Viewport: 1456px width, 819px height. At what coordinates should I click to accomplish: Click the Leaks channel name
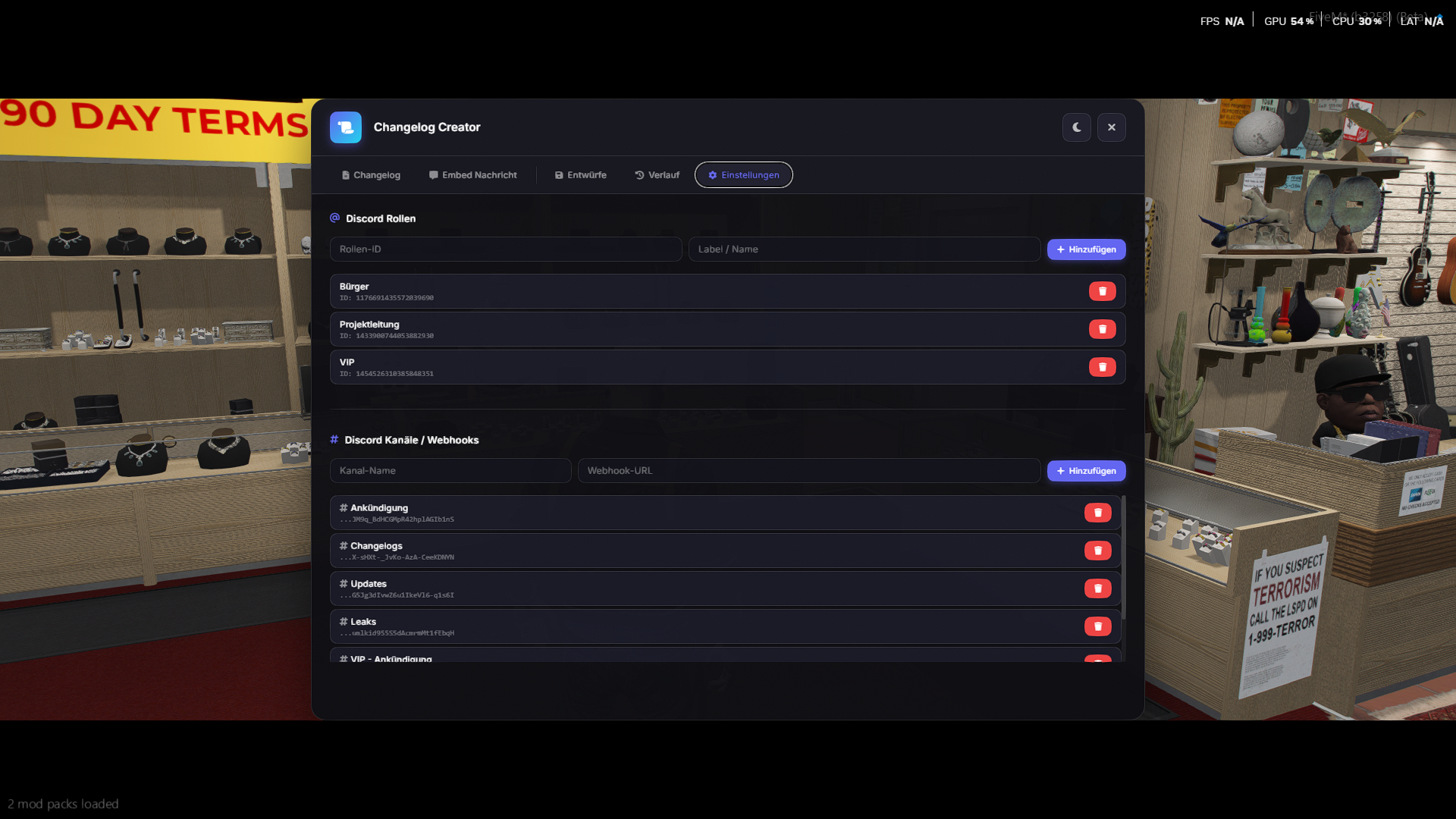pos(363,622)
